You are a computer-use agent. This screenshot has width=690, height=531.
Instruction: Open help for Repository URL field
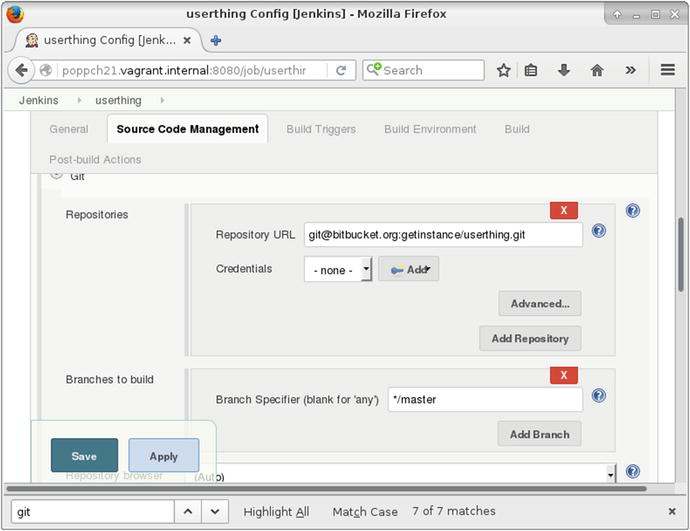coord(598,231)
